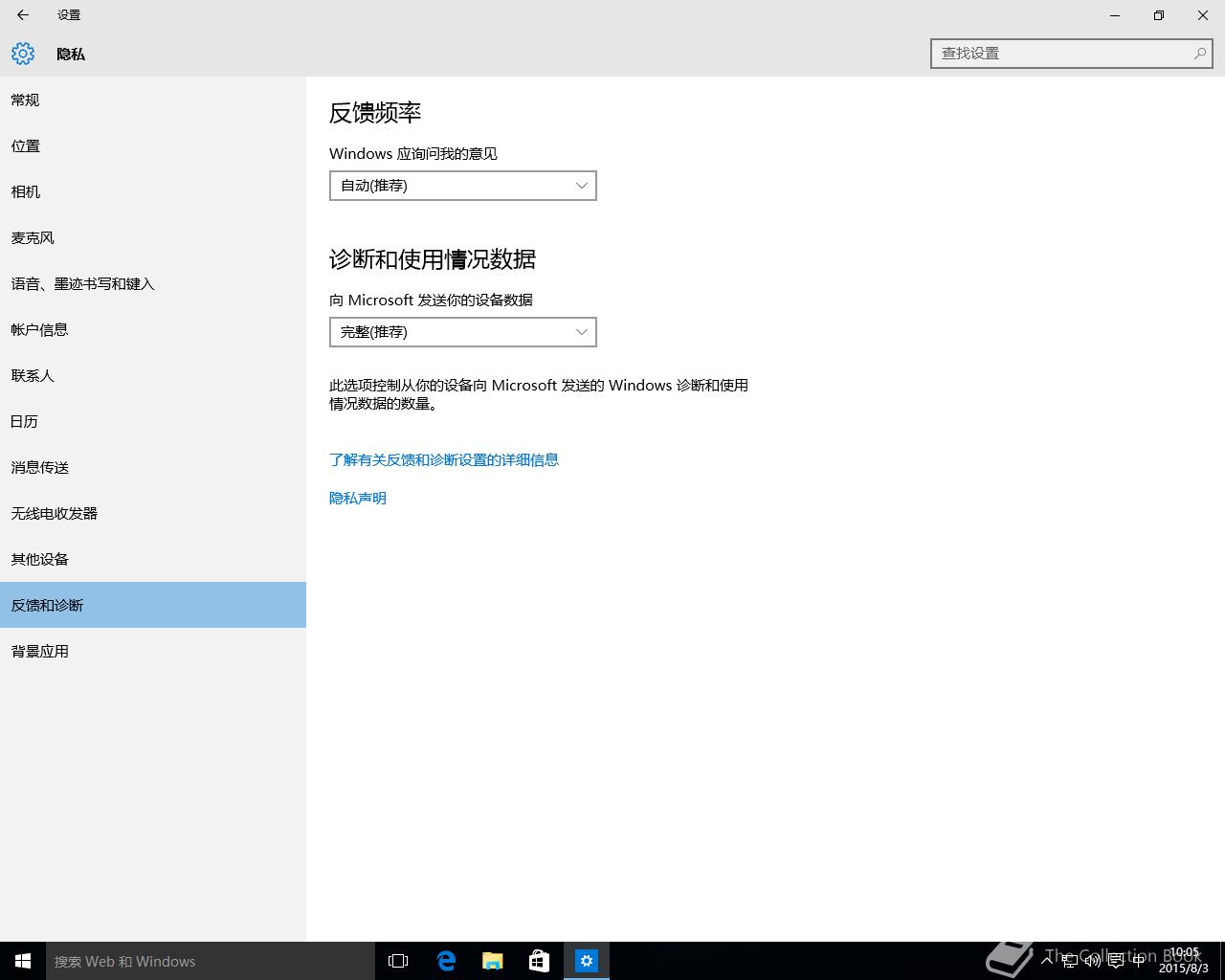Viewport: 1225px width, 980px height.
Task: Launch Microsoft Edge from the taskbar
Action: coord(446,961)
